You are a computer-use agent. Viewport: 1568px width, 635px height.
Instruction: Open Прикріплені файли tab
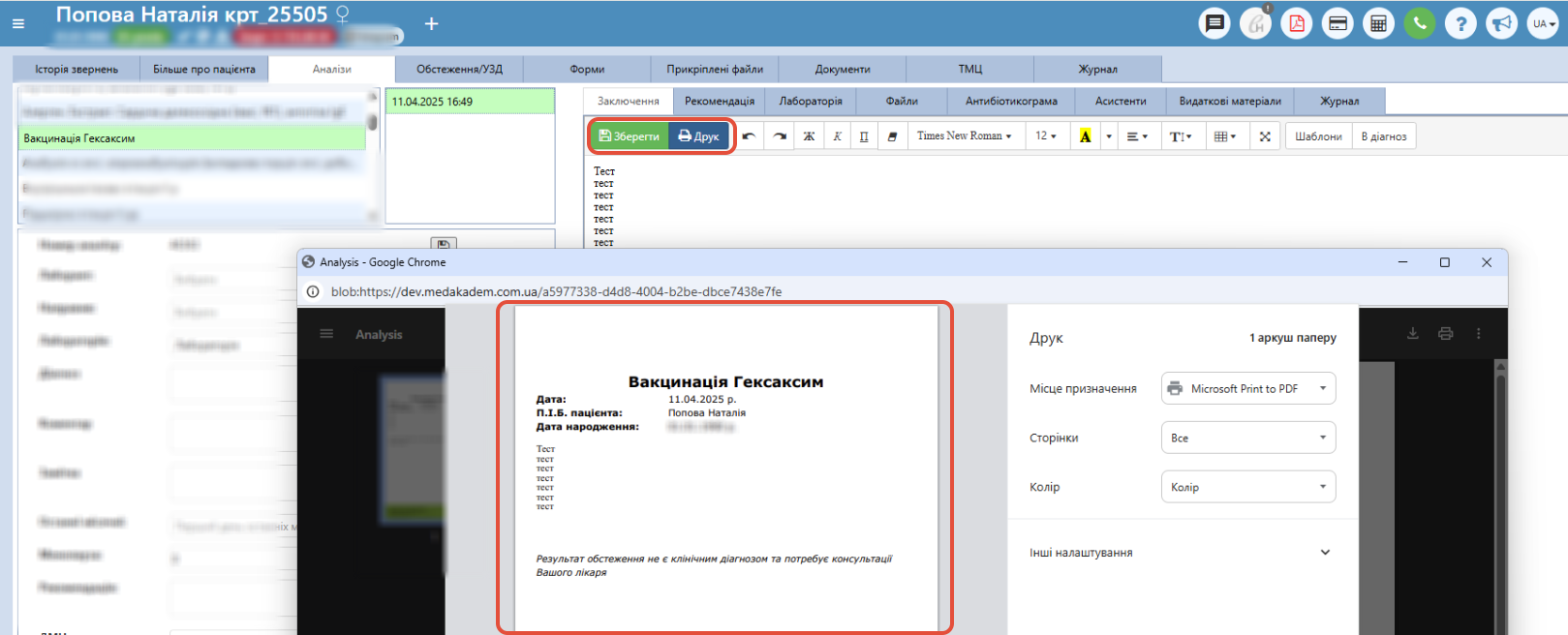(x=715, y=69)
